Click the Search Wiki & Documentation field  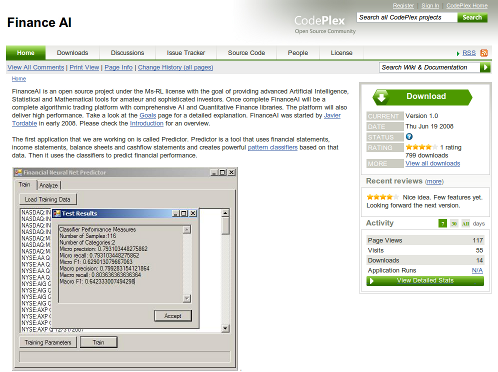coord(430,67)
